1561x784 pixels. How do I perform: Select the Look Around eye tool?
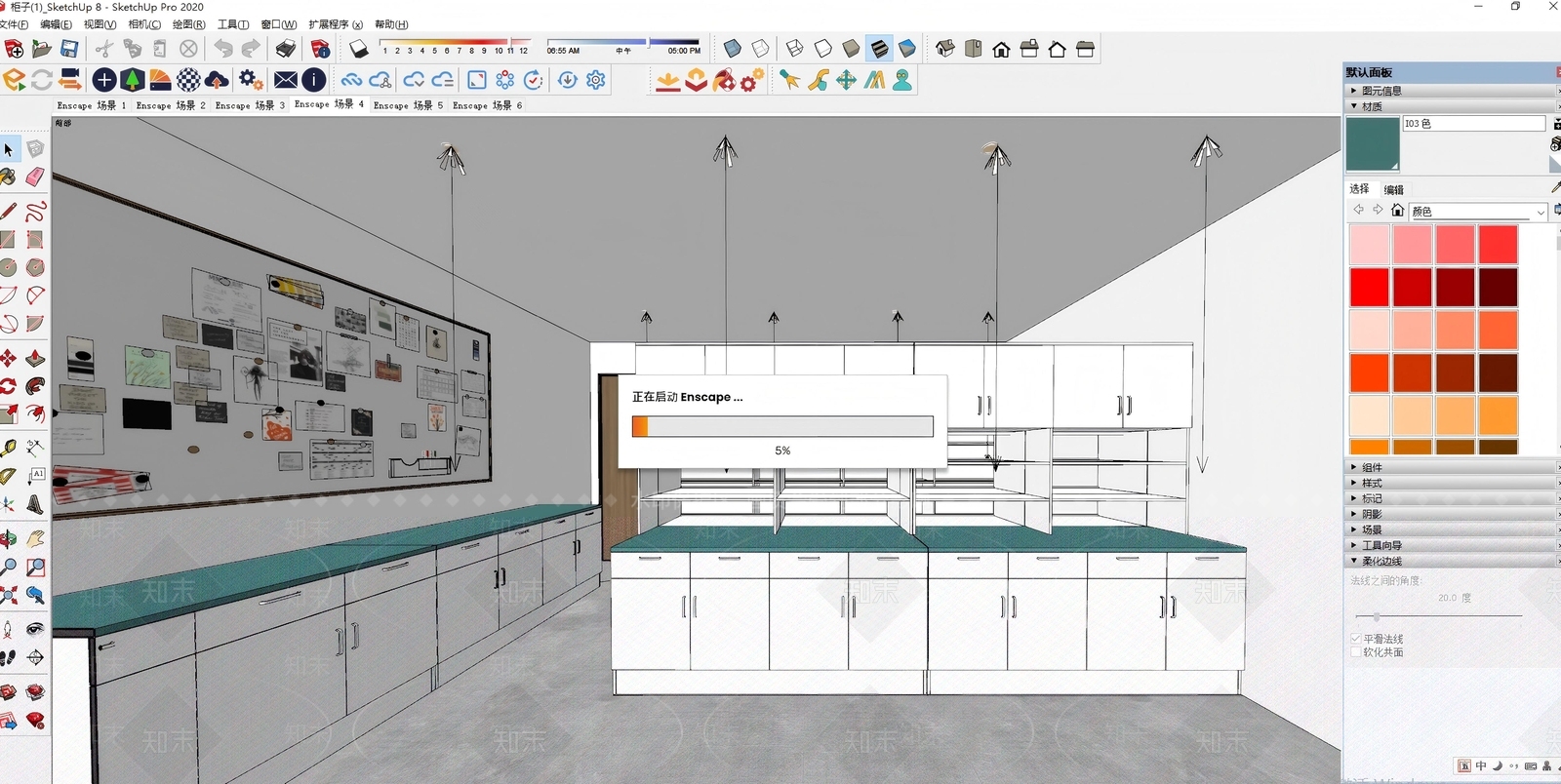[x=35, y=629]
